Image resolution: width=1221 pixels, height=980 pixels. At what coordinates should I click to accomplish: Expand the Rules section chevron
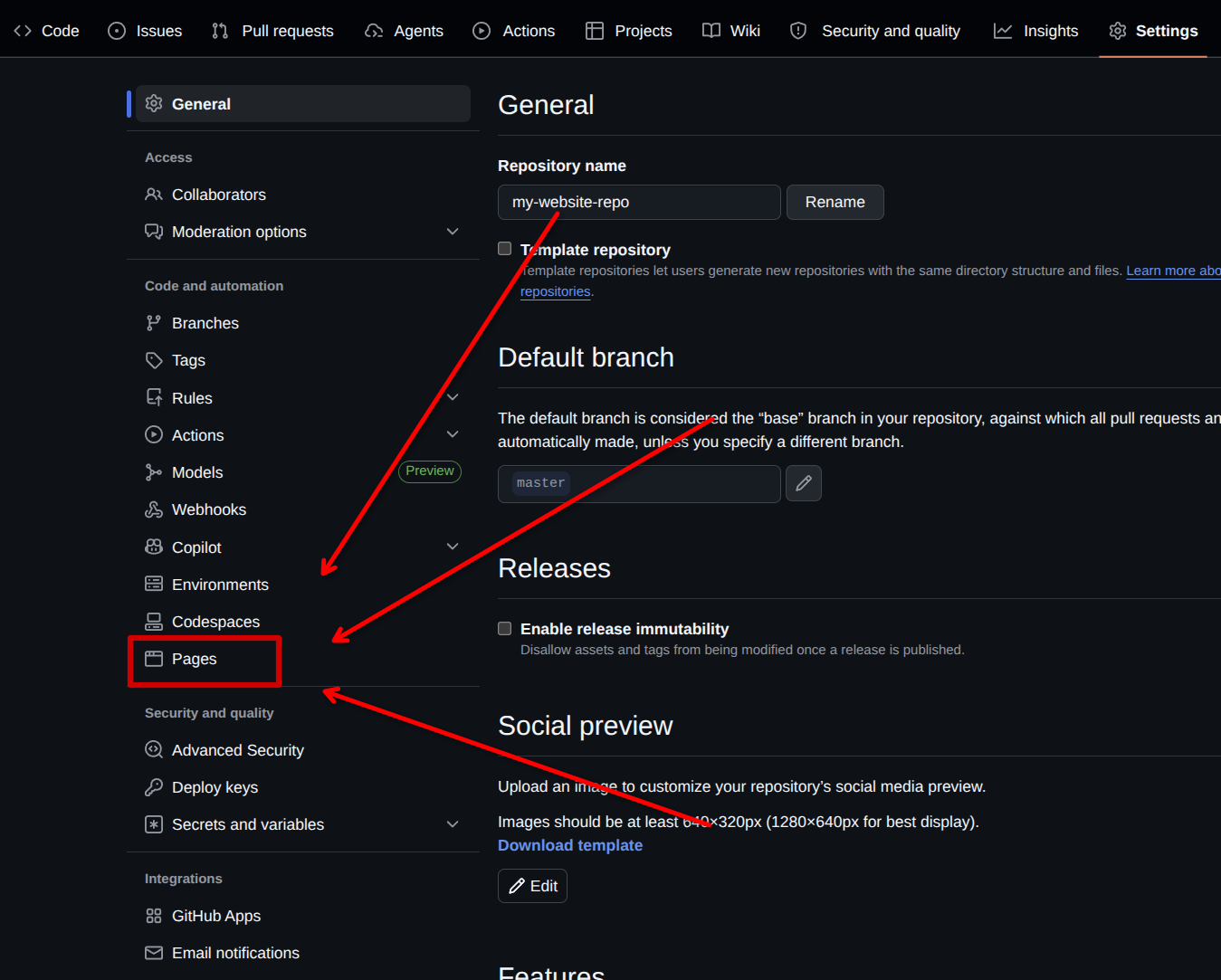point(453,397)
